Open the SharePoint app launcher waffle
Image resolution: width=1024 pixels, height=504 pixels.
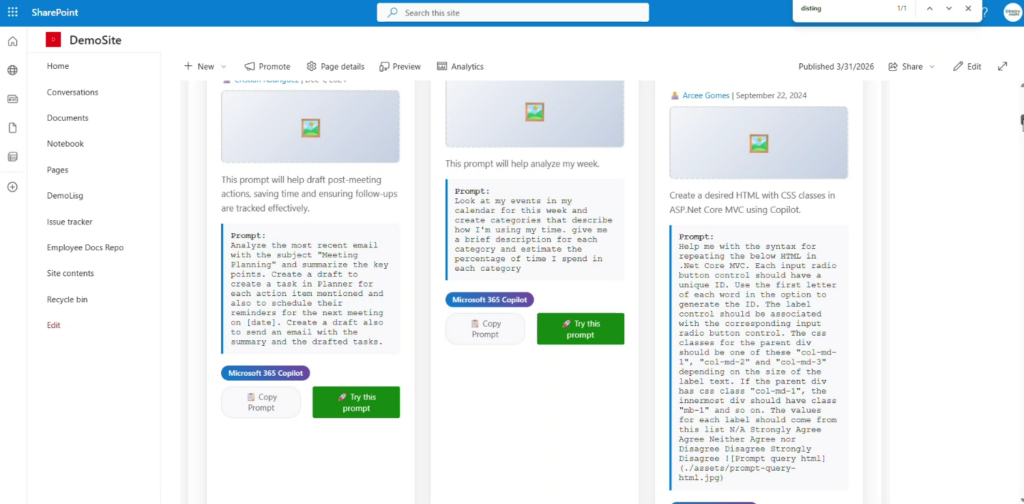tap(12, 12)
